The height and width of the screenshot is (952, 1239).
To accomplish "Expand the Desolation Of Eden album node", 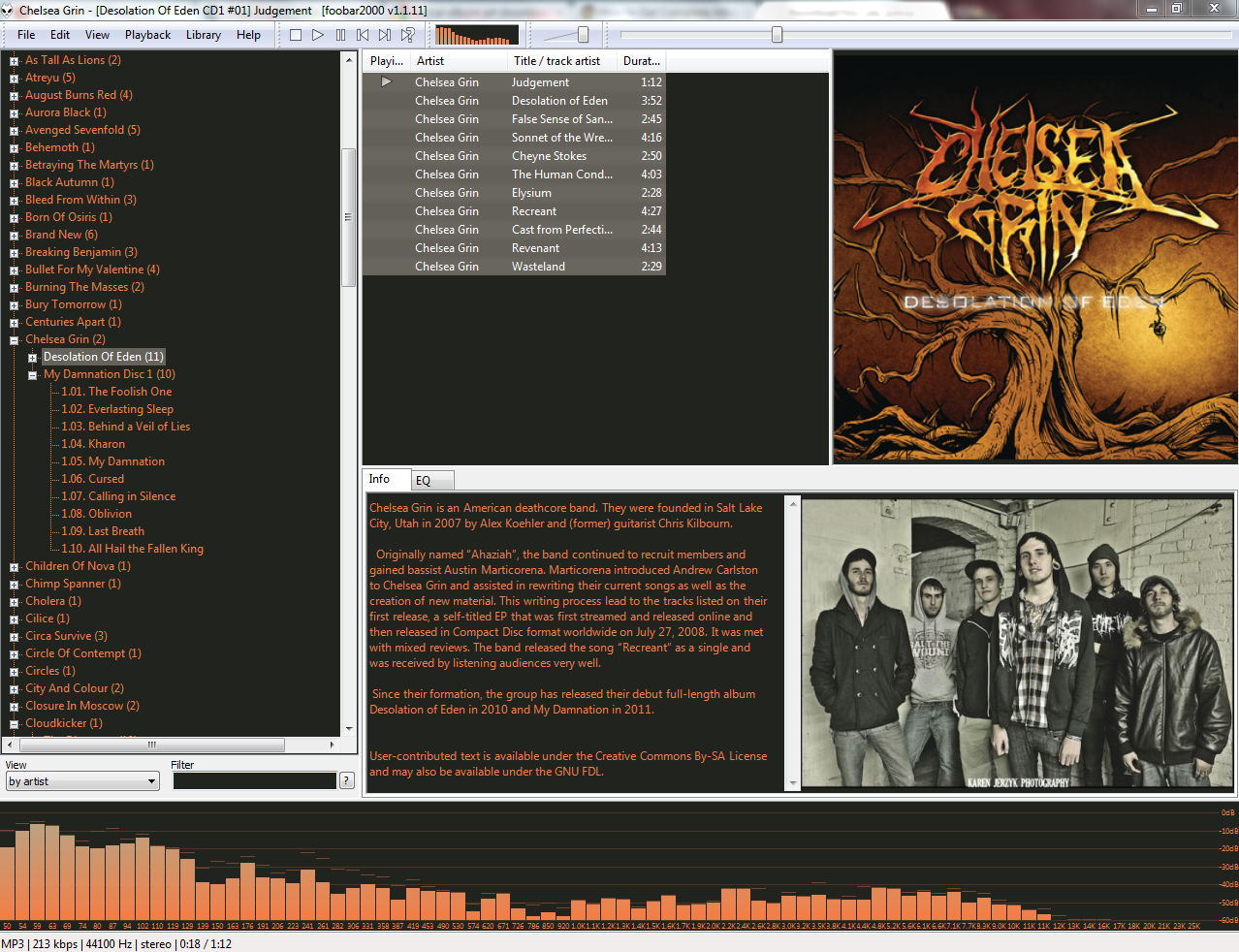I will click(33, 358).
